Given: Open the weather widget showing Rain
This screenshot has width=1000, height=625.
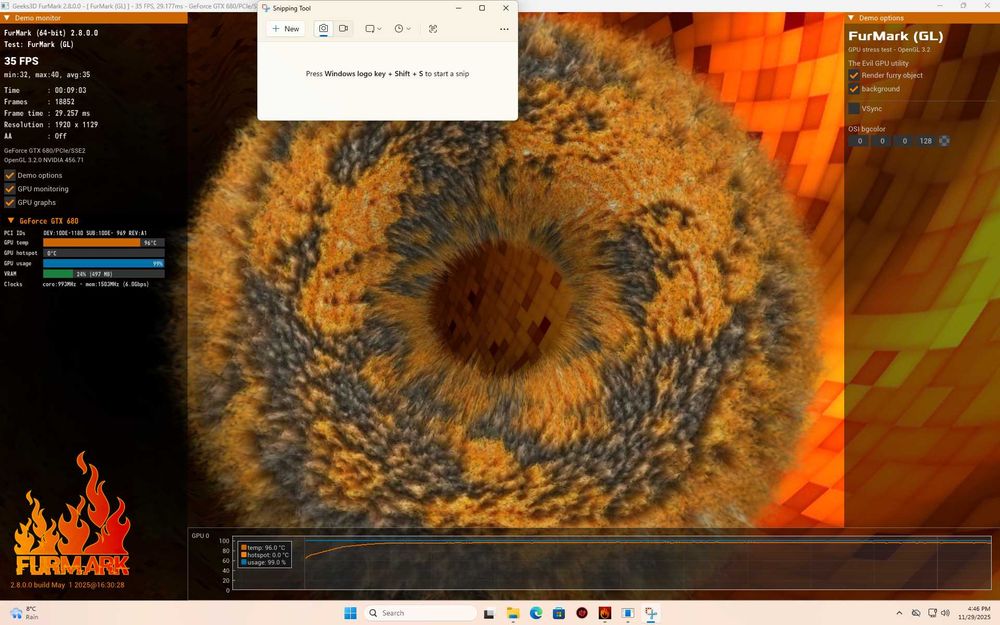Looking at the screenshot, I should point(24,613).
